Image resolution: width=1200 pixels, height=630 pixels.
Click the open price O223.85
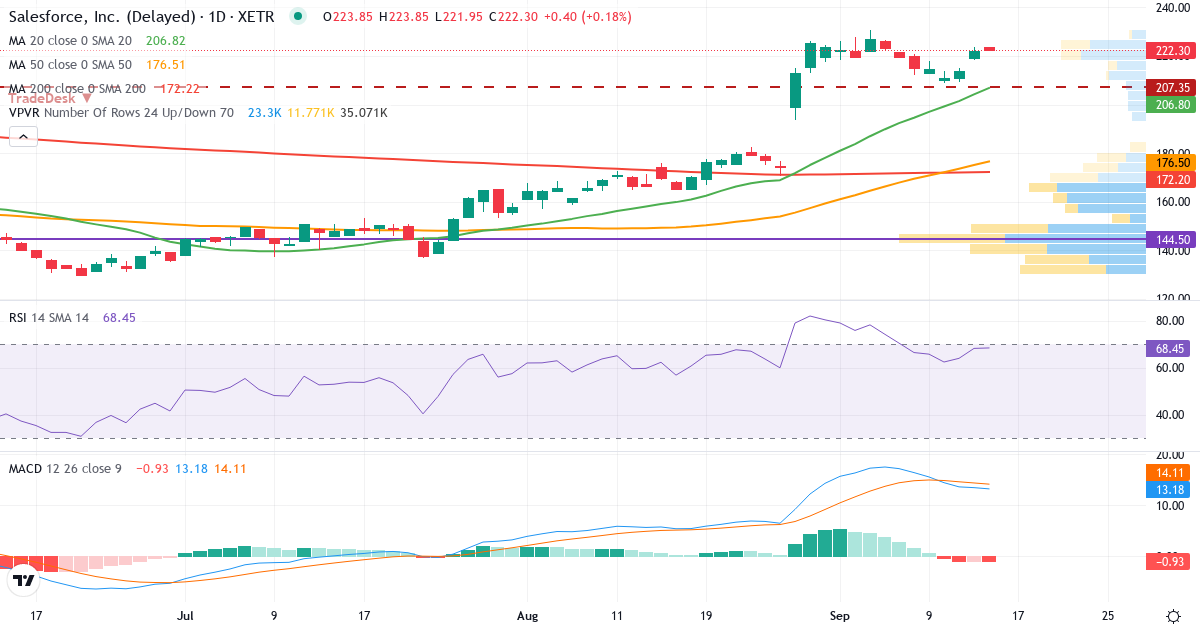click(x=350, y=16)
